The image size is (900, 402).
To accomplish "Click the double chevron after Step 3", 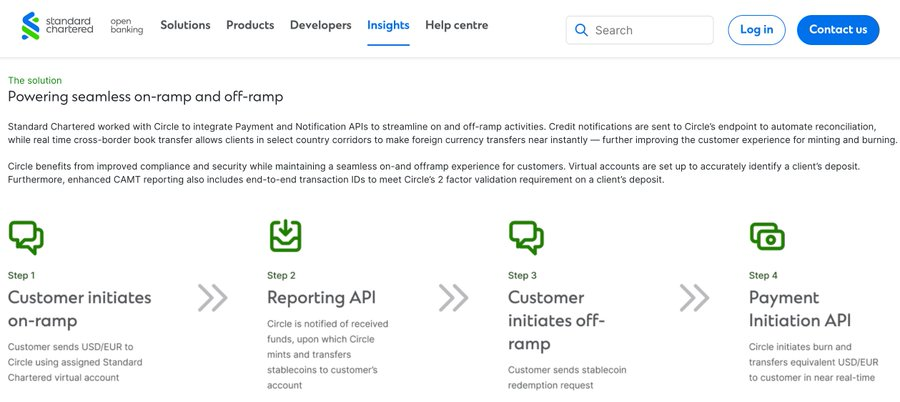I will [694, 297].
